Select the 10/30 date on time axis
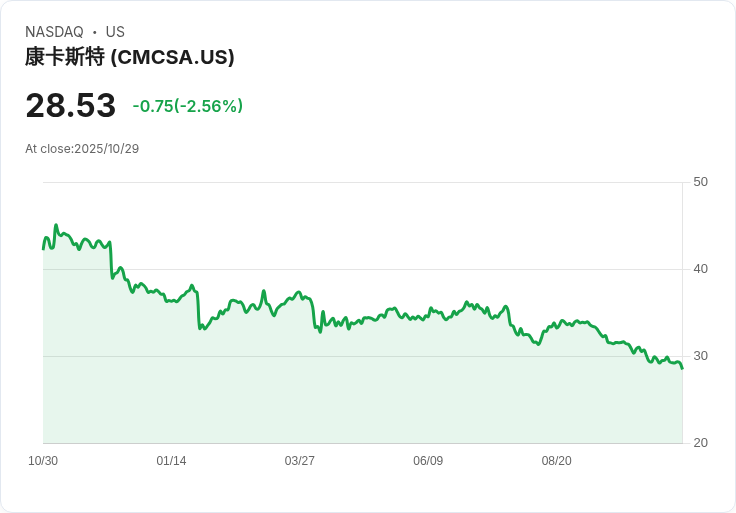This screenshot has width=736, height=513. (43, 461)
